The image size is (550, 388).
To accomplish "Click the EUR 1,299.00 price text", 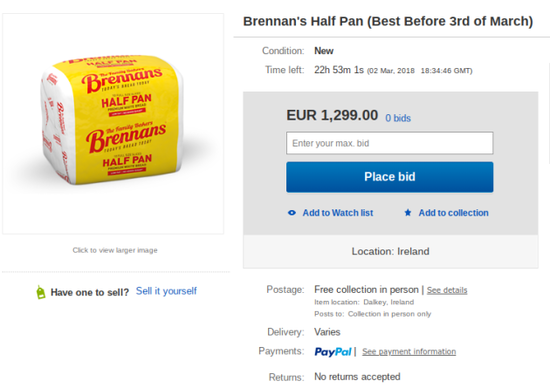I will click(x=332, y=115).
